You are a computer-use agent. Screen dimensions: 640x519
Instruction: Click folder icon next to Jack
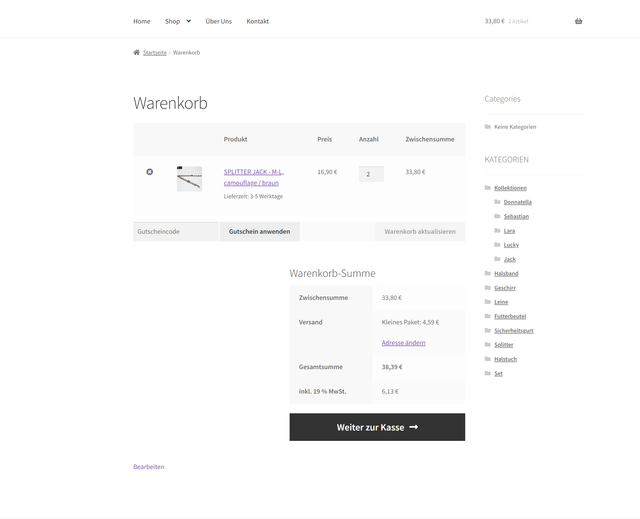[x=497, y=259]
